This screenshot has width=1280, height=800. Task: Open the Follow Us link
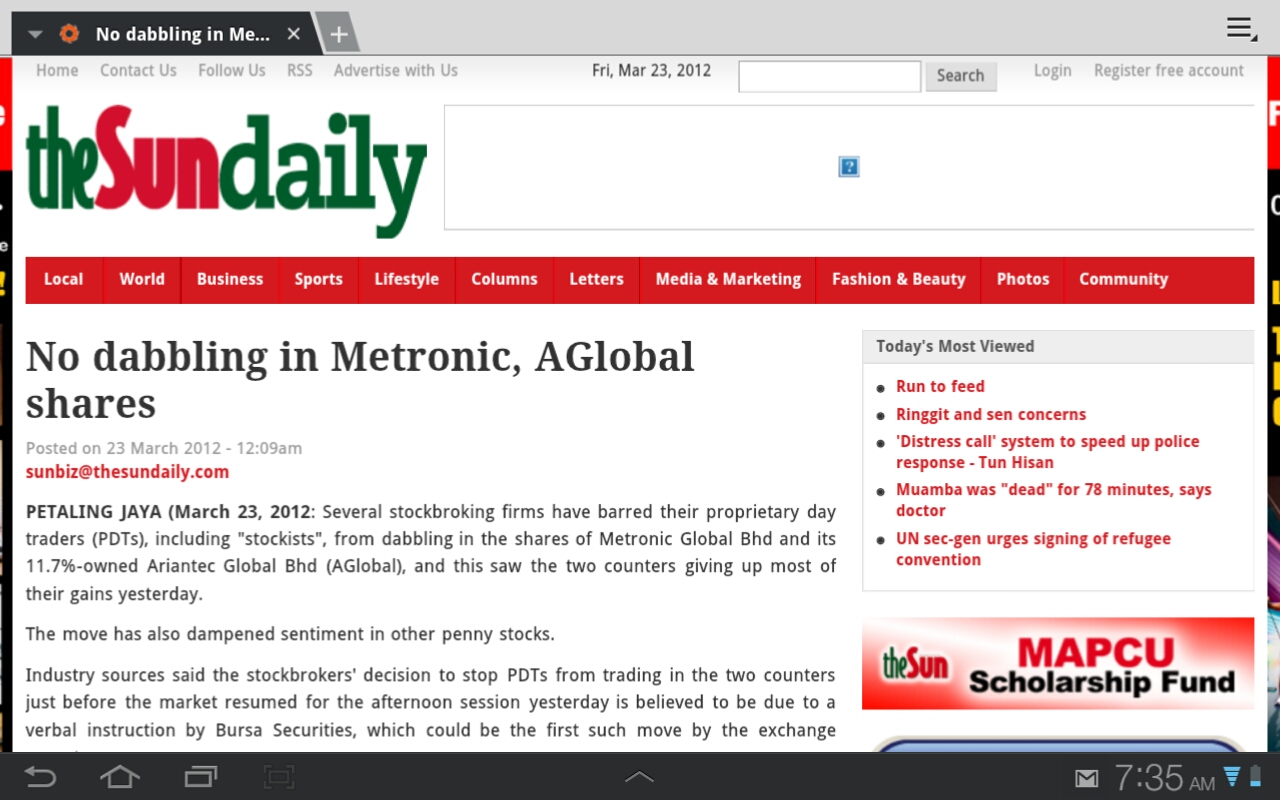click(232, 70)
